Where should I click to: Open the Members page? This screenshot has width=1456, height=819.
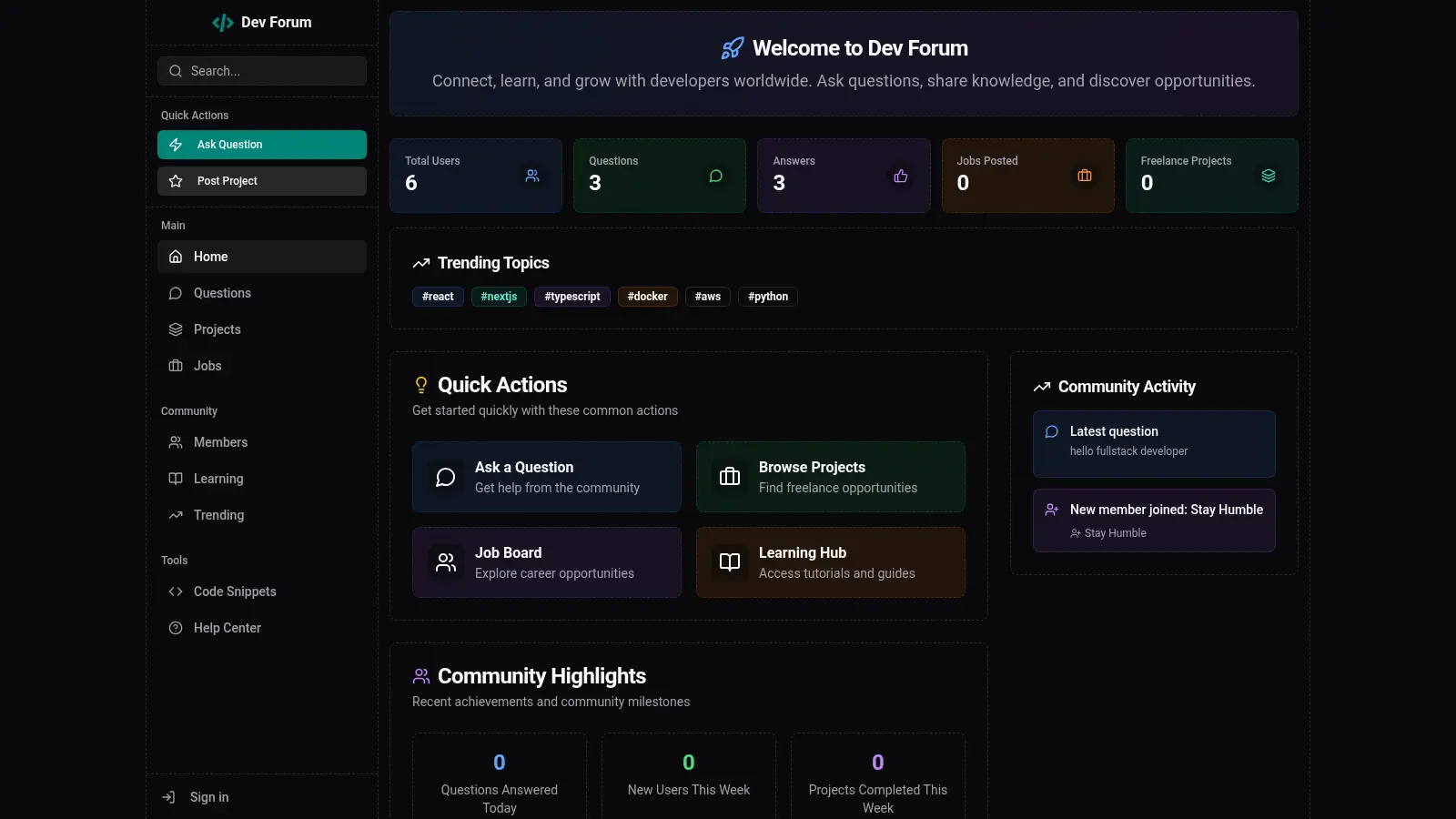coord(262,442)
